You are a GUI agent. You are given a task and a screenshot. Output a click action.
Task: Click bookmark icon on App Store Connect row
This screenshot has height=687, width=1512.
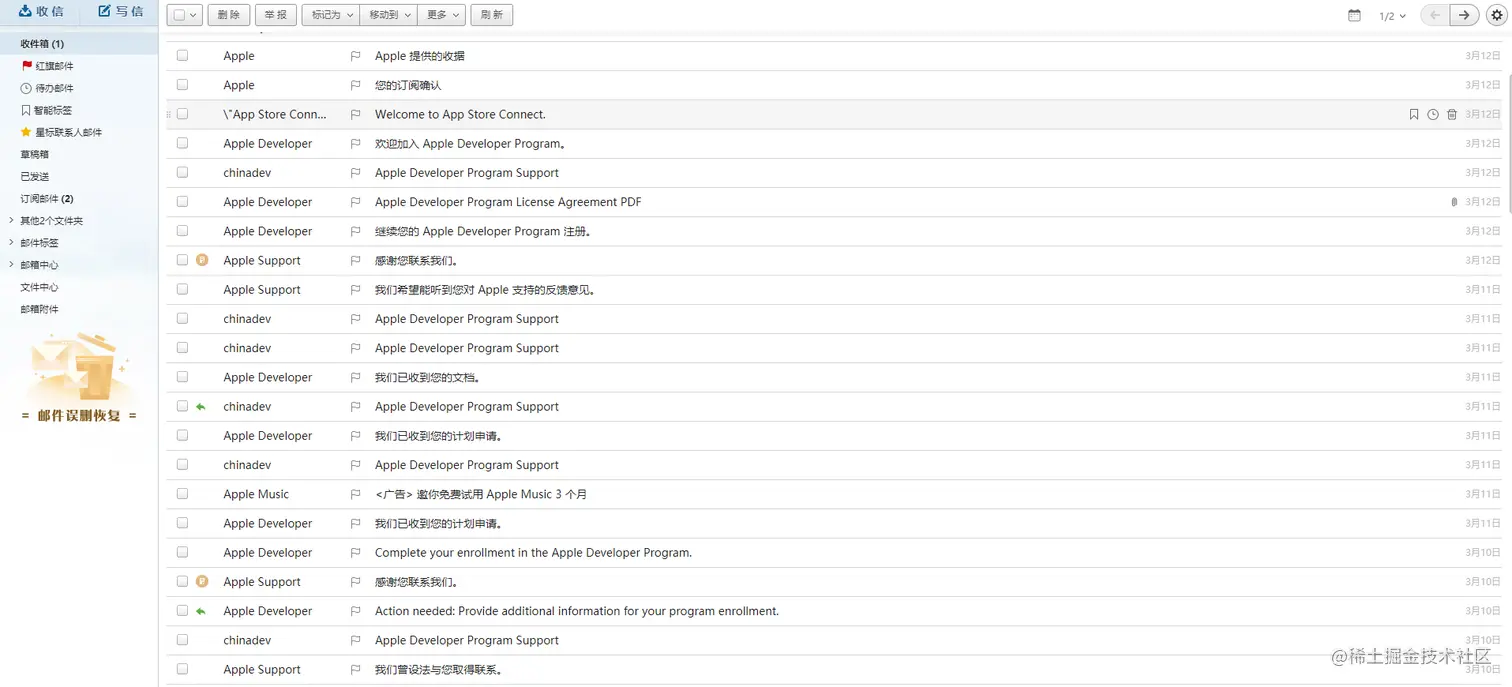click(x=1414, y=115)
